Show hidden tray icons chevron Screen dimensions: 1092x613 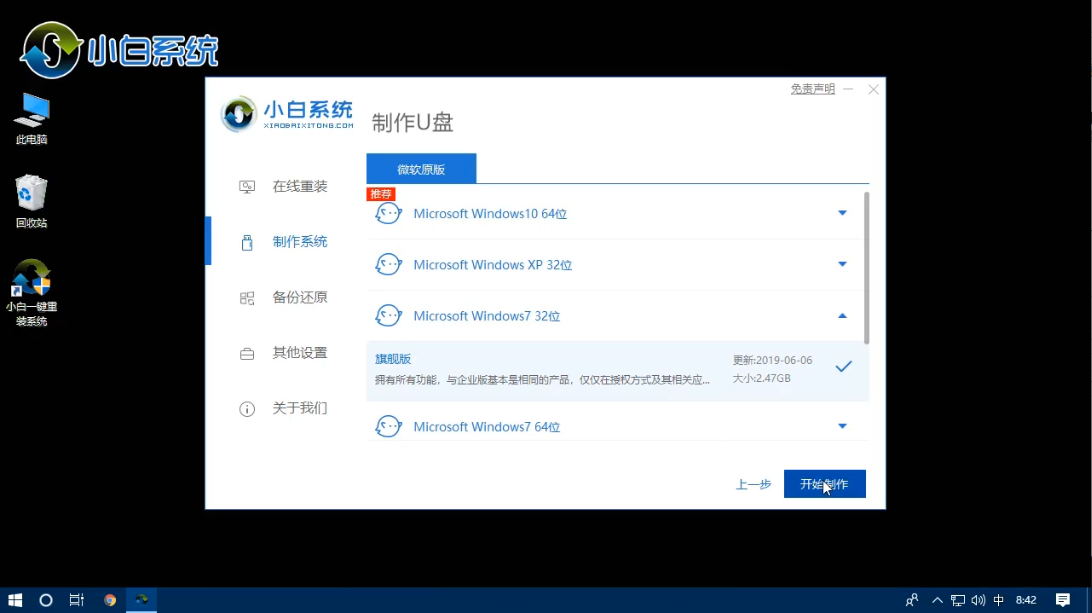[937, 600]
